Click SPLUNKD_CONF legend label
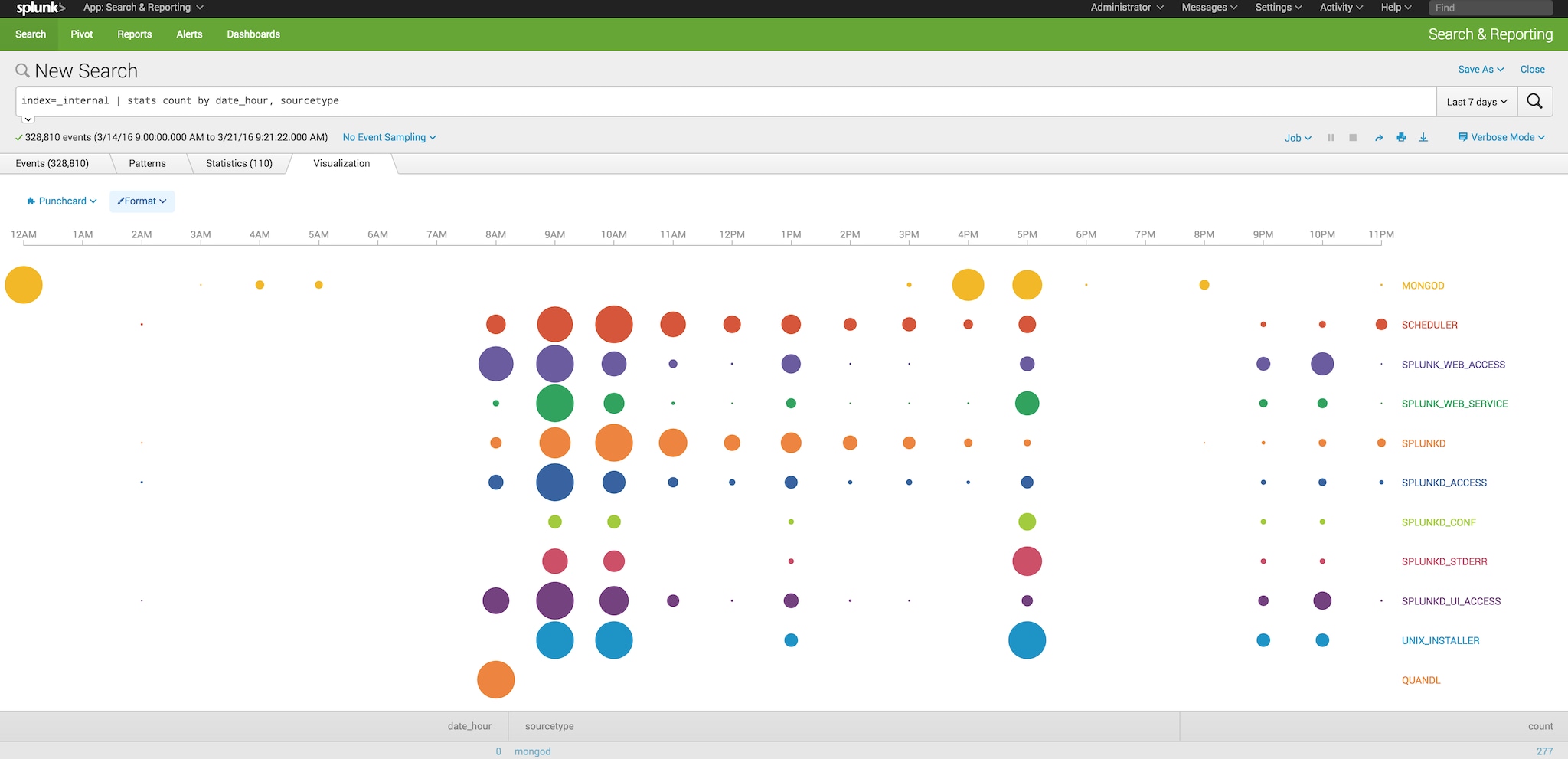The image size is (1568, 759). pos(1439,522)
